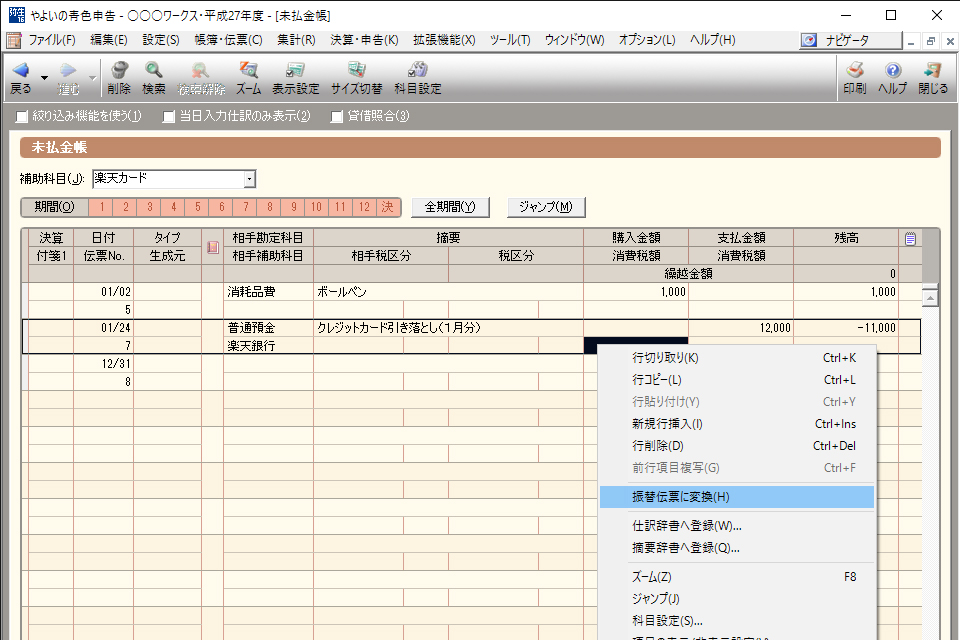Select month 1 in the period bar

click(x=102, y=208)
